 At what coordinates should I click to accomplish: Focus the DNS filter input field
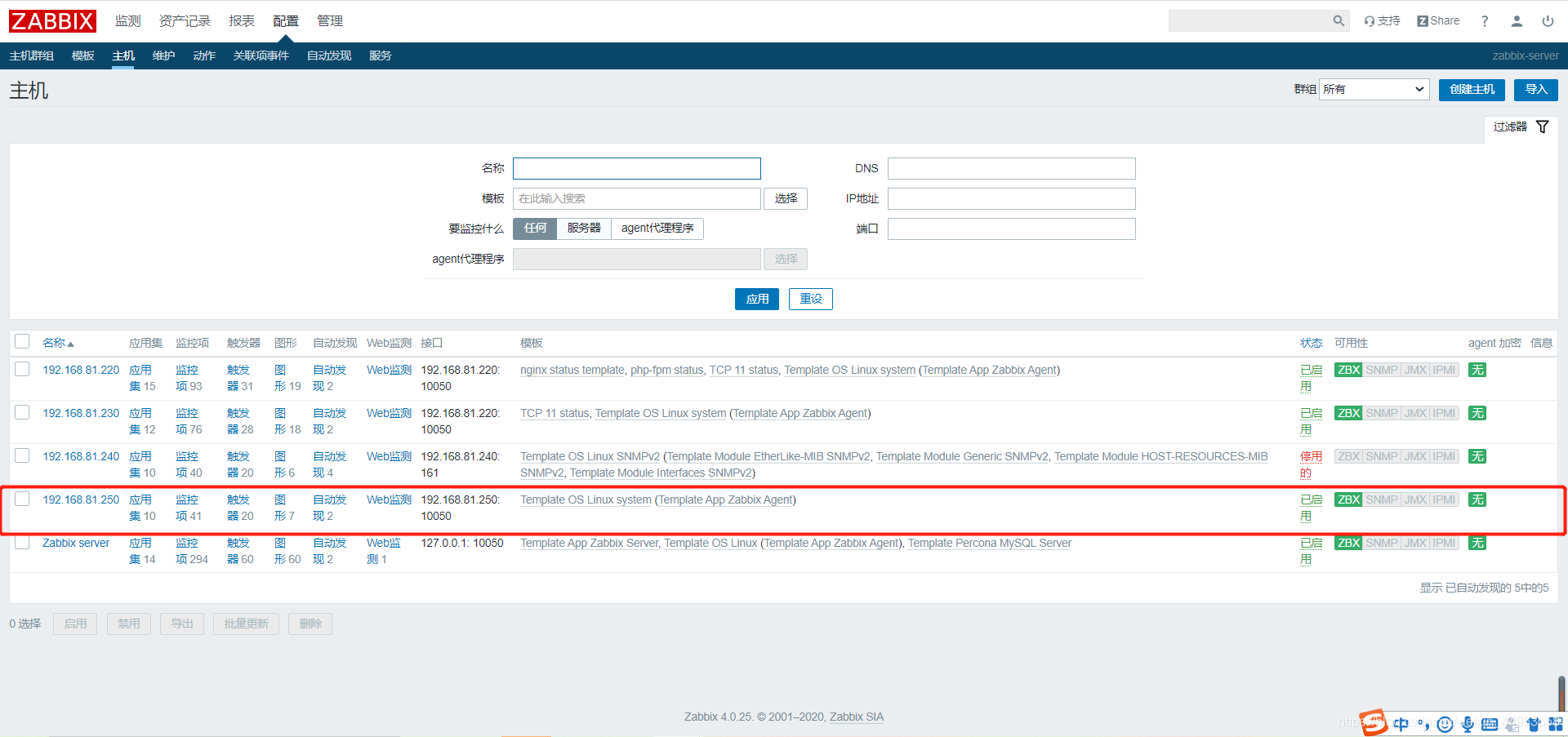(x=1012, y=168)
